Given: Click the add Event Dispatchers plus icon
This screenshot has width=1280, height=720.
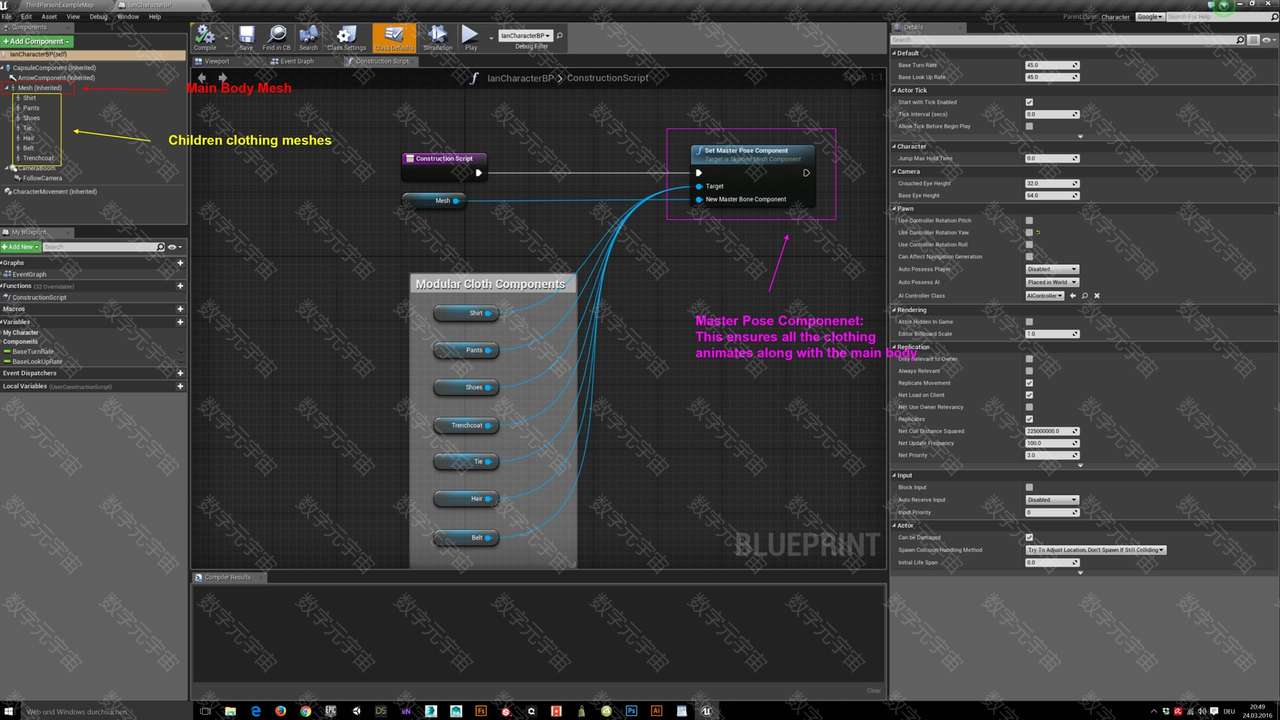Looking at the screenshot, I should click(180, 373).
